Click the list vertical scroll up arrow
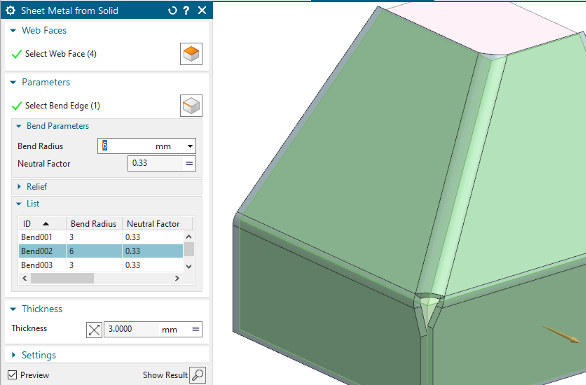Image resolution: width=586 pixels, height=385 pixels. tap(189, 237)
